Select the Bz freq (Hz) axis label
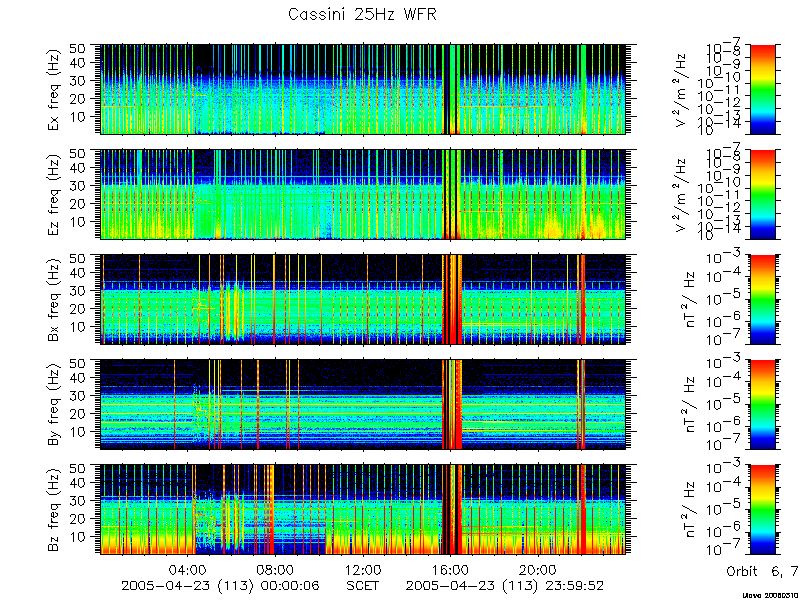This screenshot has height=600, width=800. [55, 509]
